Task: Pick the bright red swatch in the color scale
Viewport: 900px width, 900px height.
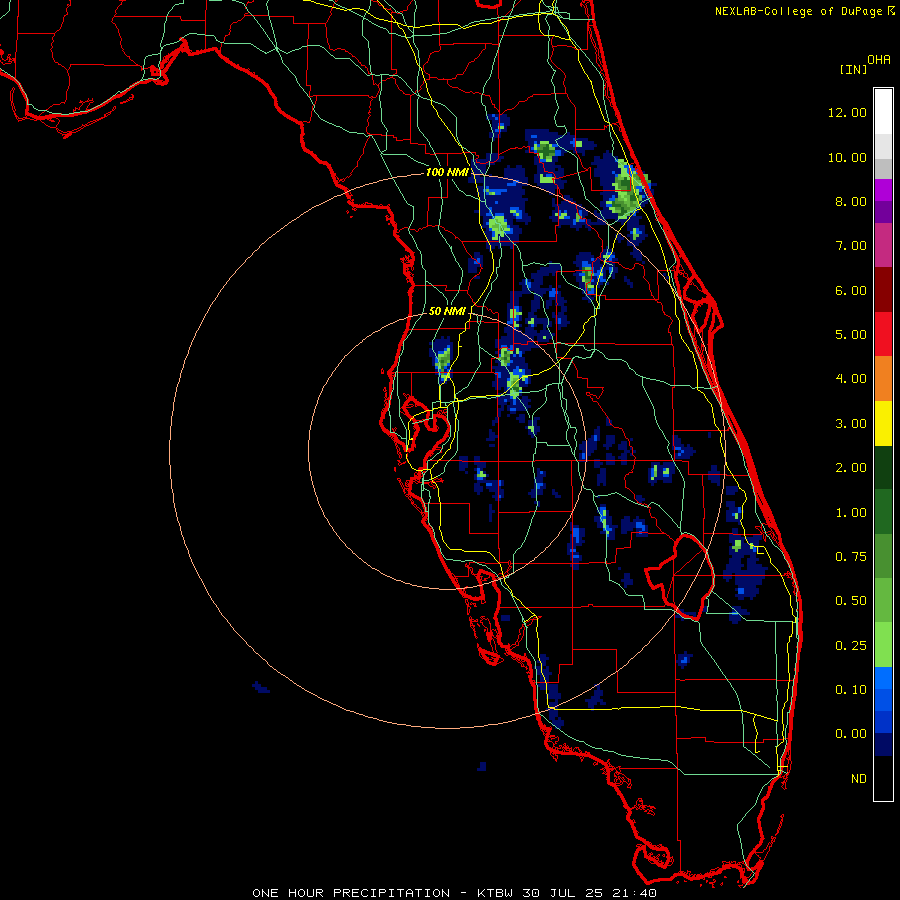Action: pyautogui.click(x=883, y=334)
